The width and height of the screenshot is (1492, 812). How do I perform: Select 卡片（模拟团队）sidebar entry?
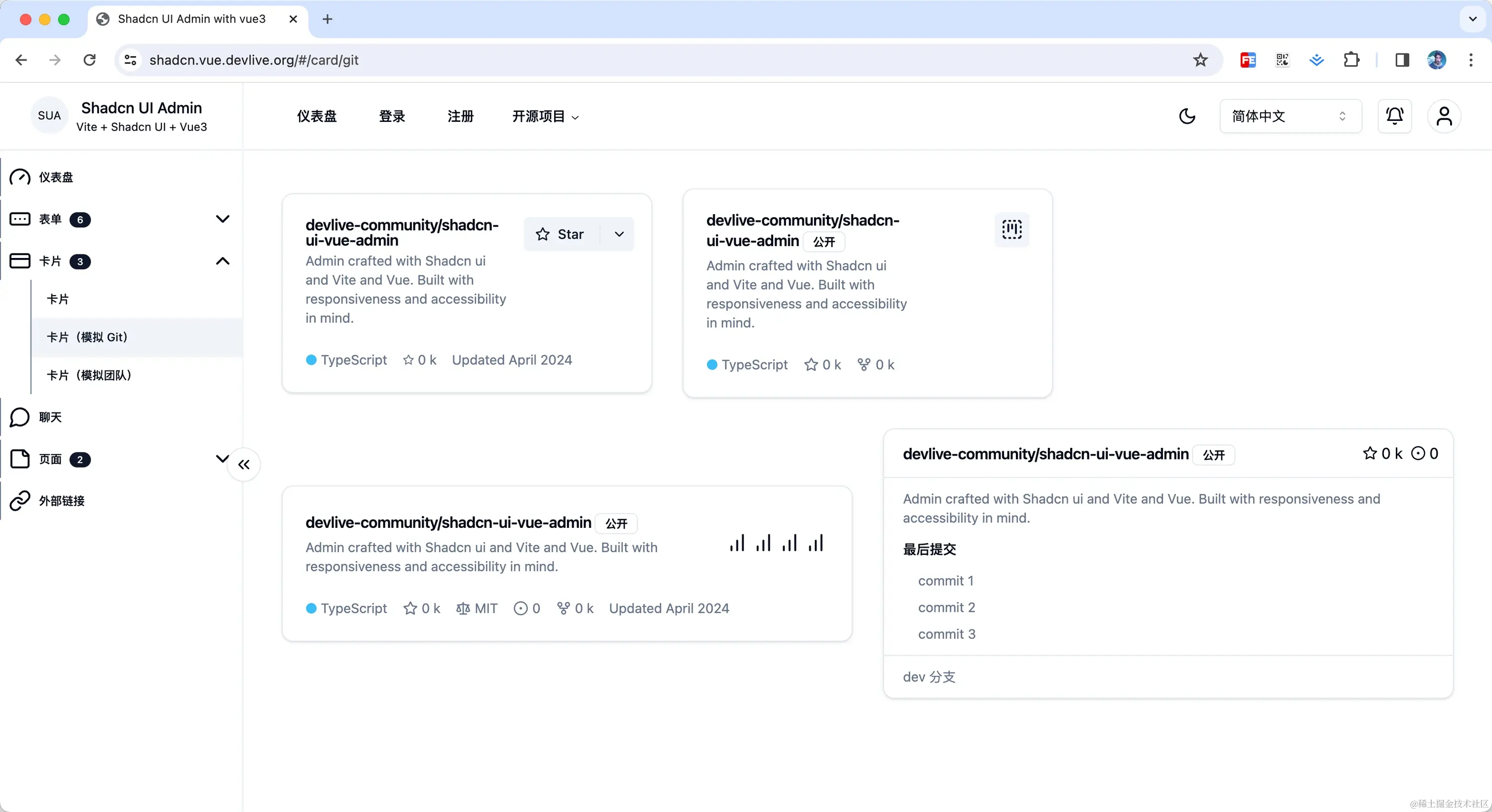coord(89,375)
